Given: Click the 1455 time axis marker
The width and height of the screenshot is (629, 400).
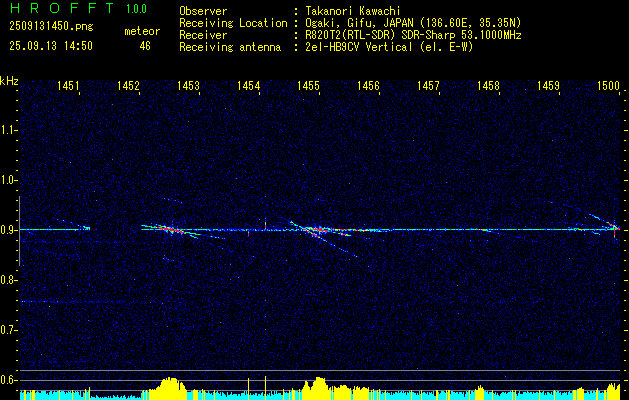Looking at the screenshot, I should [308, 85].
